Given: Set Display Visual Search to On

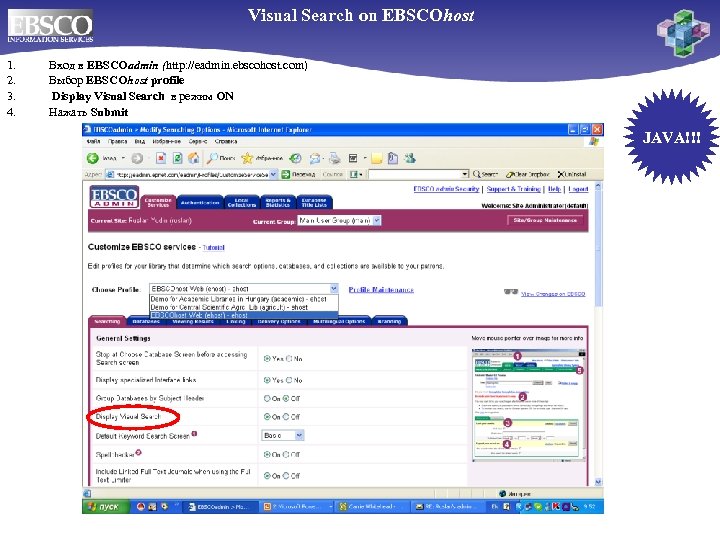Looking at the screenshot, I should [267, 417].
